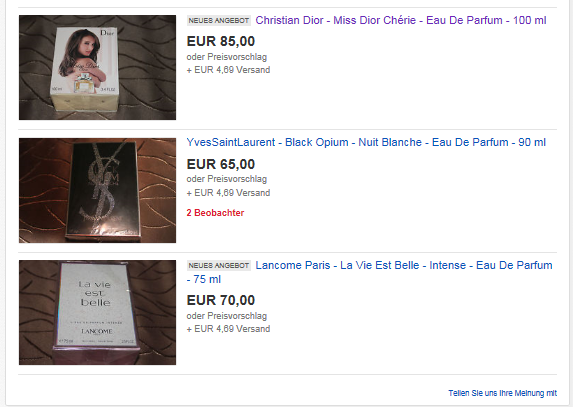This screenshot has height=407, width=573.
Task: Click the Versand cost under the Lancome listing
Action: point(228,329)
